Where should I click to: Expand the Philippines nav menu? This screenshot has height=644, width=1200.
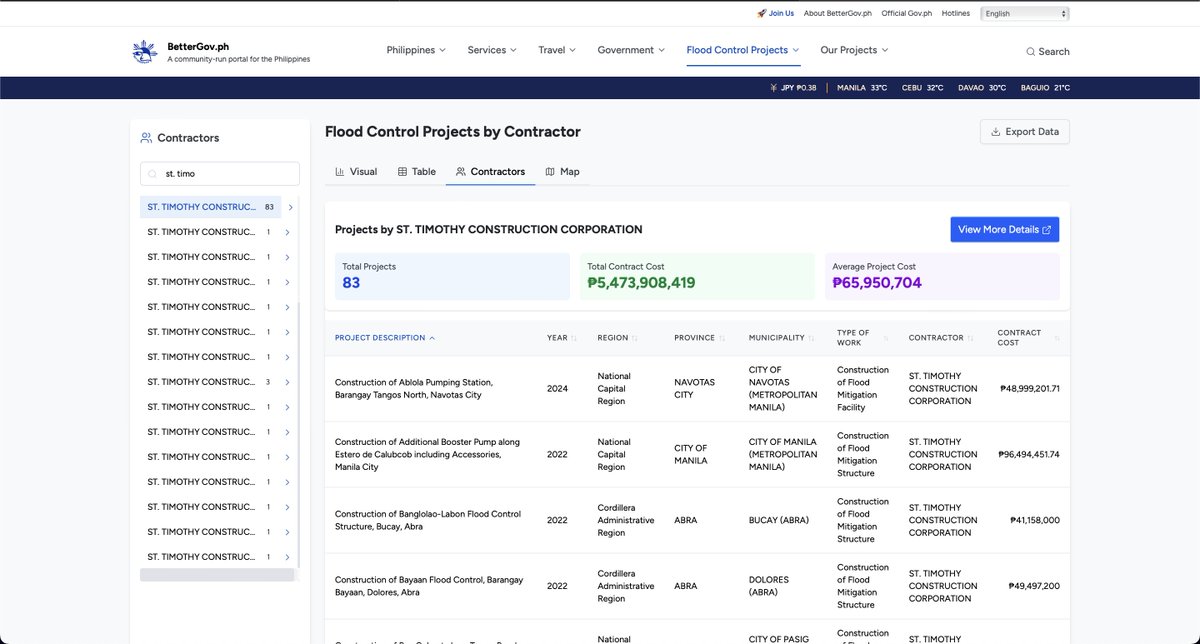click(x=416, y=50)
